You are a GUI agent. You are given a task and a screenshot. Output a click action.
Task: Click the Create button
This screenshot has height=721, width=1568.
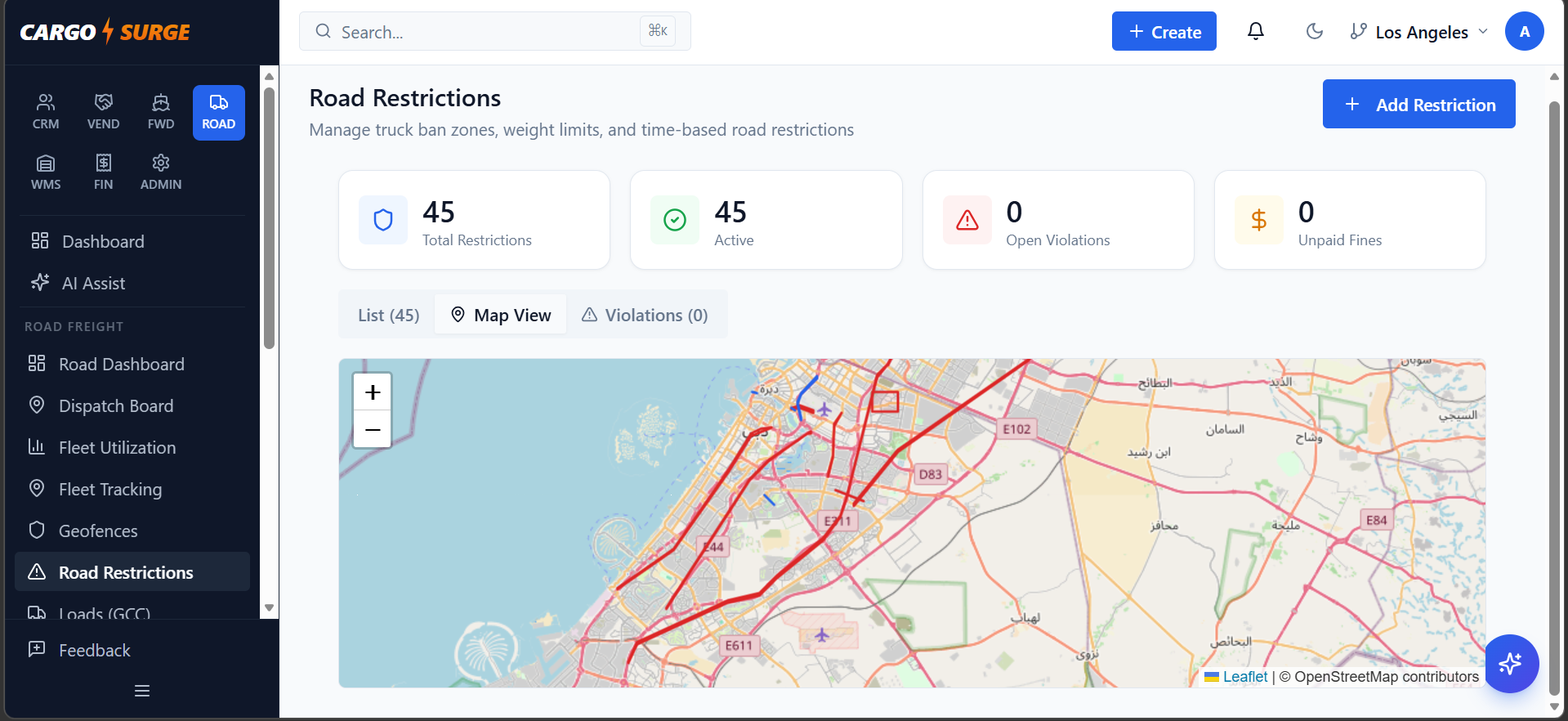coord(1164,31)
